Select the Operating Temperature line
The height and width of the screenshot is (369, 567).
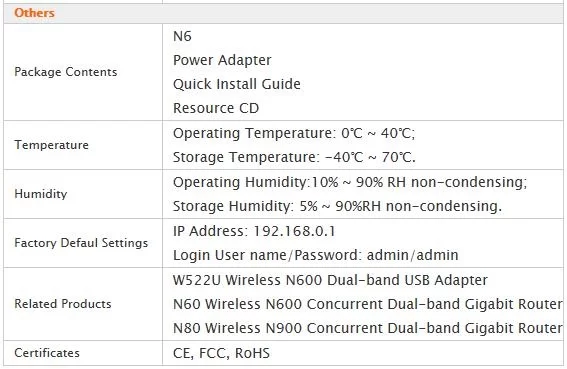294,133
